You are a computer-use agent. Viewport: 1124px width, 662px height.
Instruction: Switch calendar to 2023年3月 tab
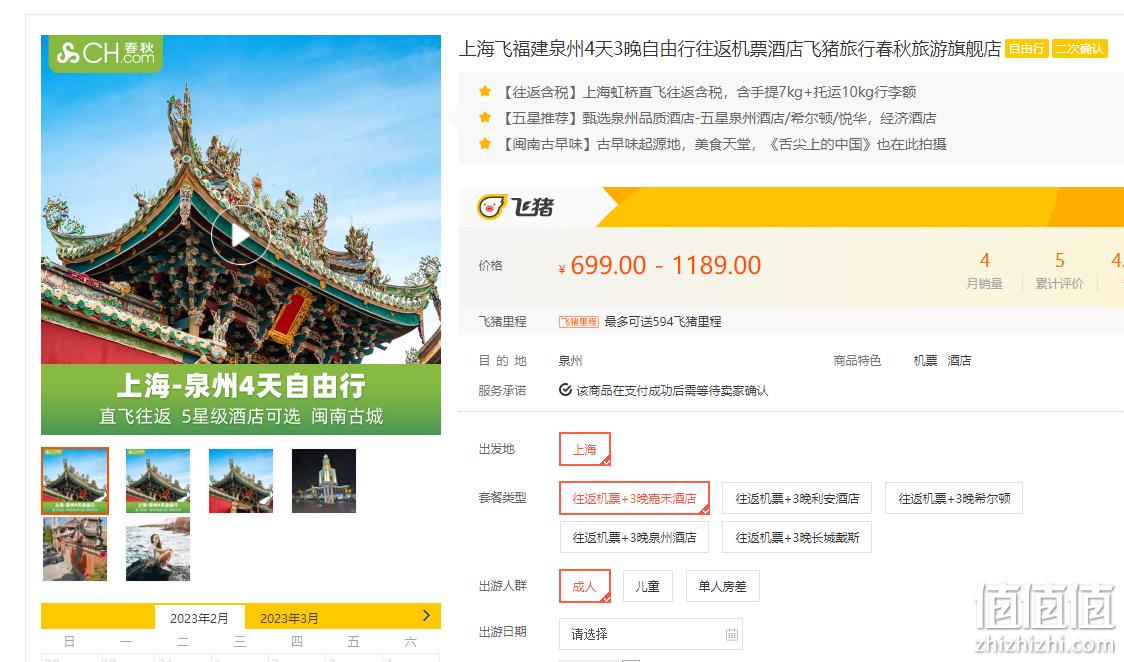(x=289, y=618)
